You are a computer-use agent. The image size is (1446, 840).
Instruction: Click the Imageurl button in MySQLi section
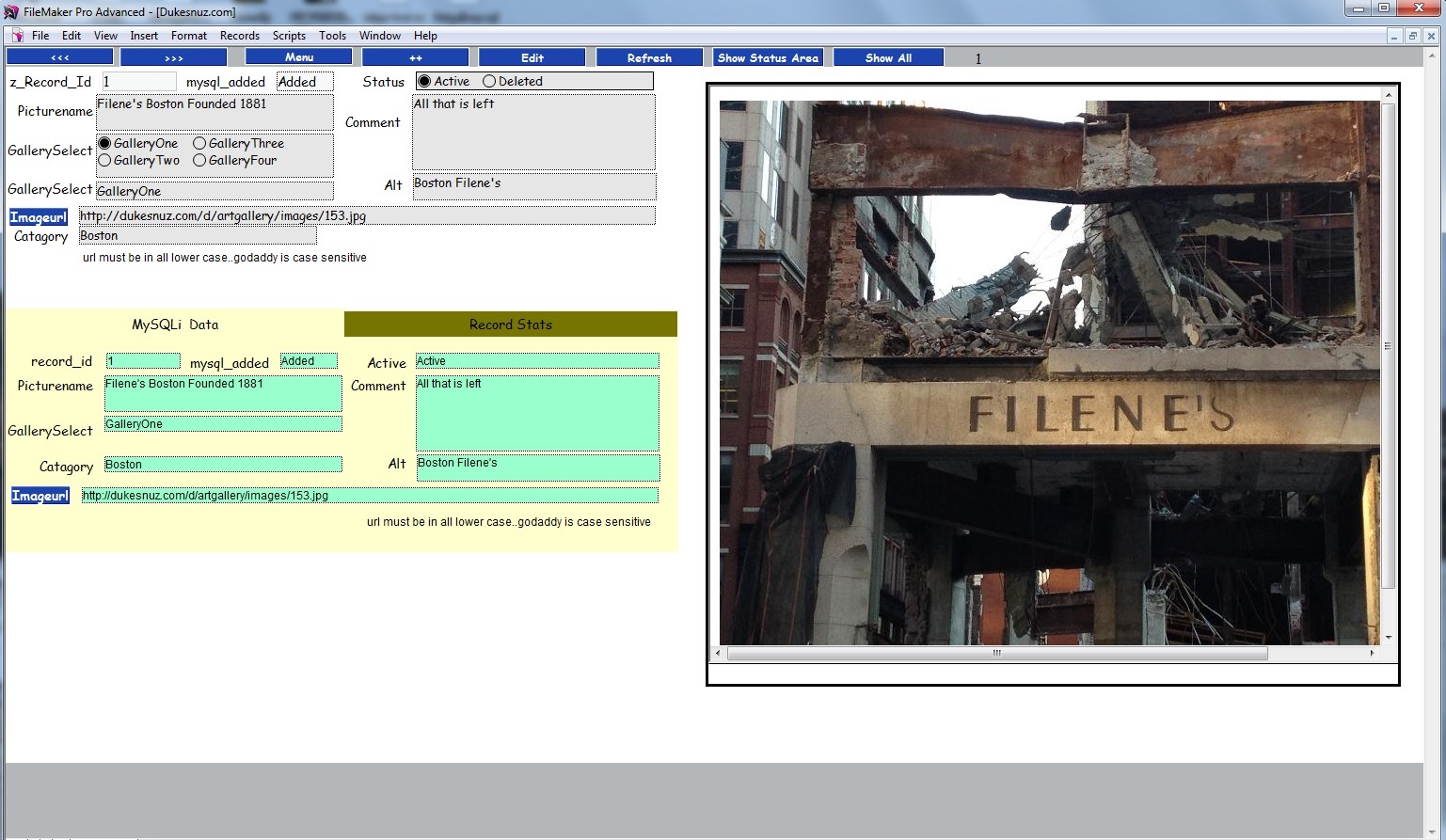click(40, 496)
